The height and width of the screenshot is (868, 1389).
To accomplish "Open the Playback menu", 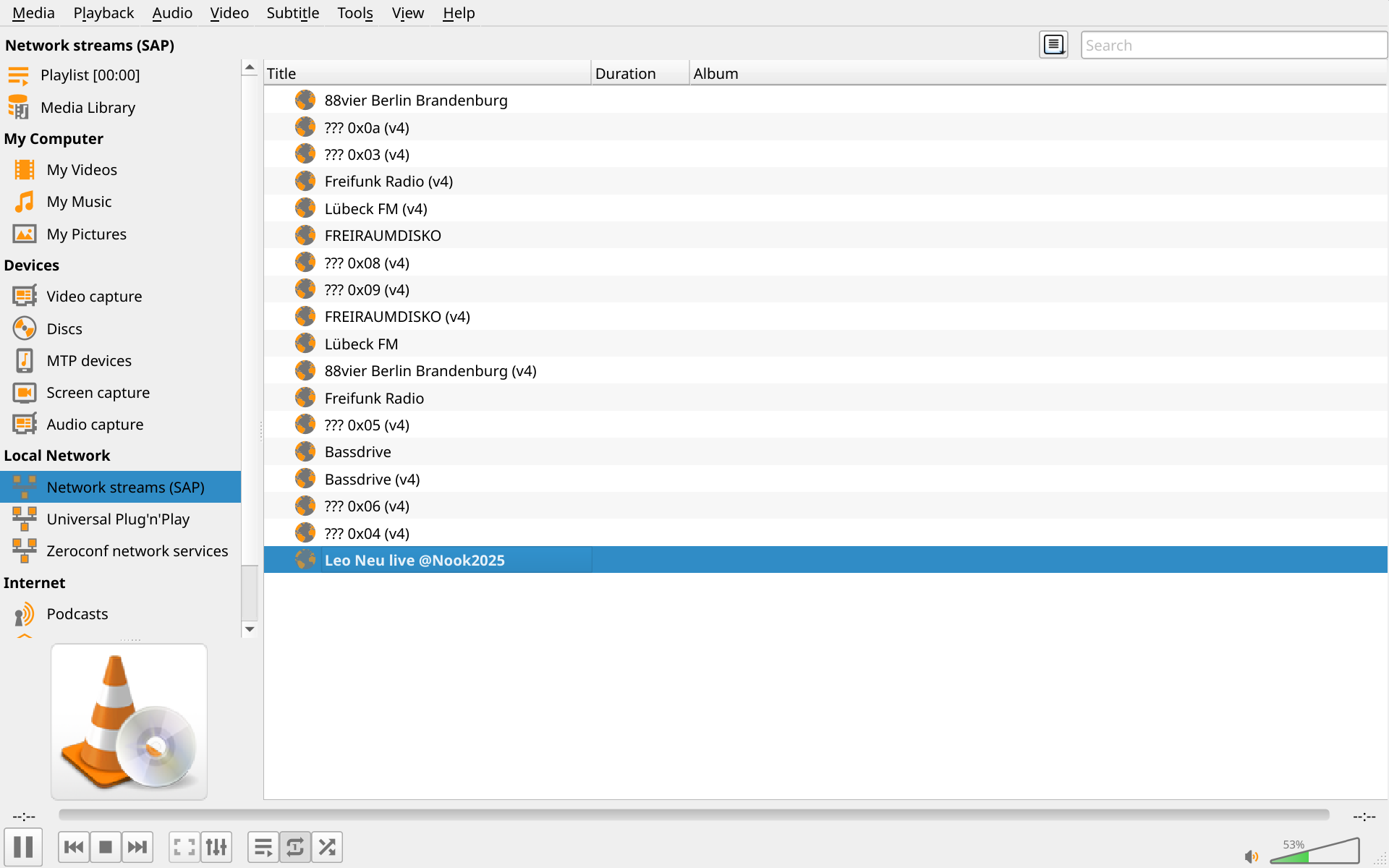I will 103,13.
